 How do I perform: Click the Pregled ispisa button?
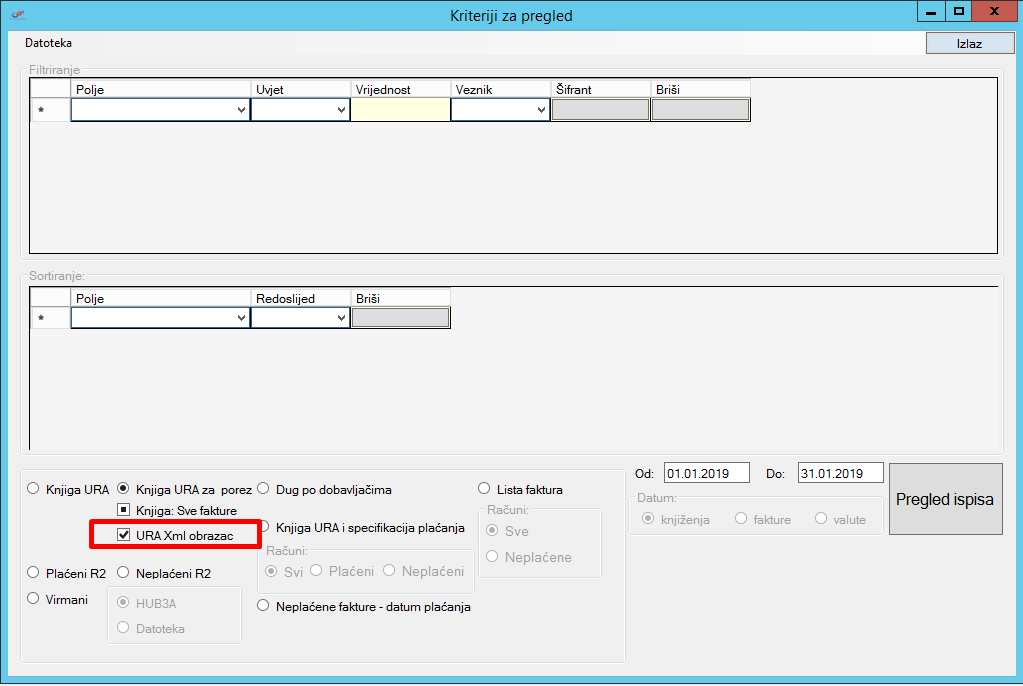[944, 499]
